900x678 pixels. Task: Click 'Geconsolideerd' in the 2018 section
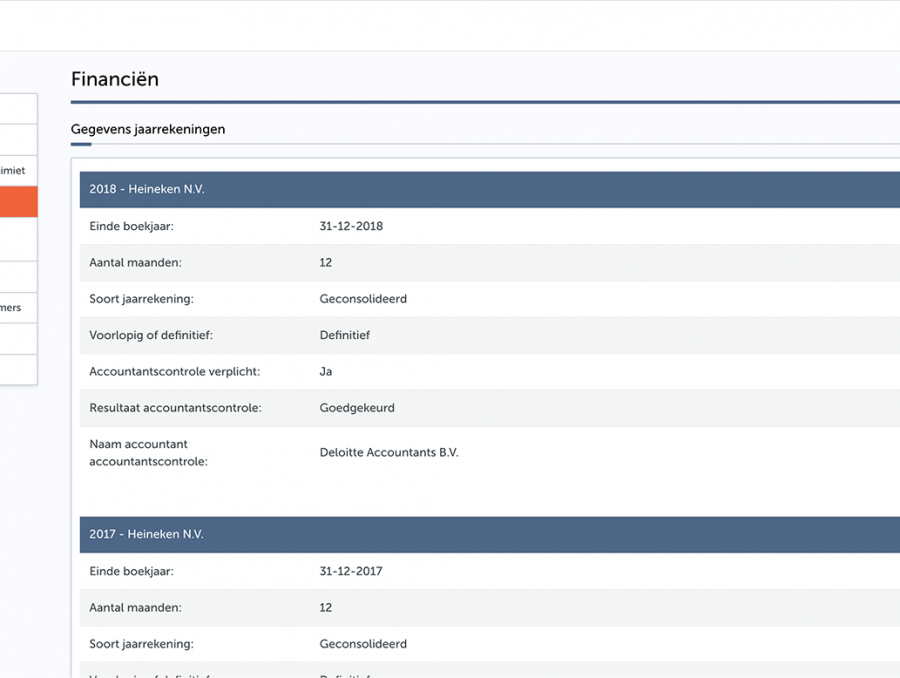click(363, 299)
